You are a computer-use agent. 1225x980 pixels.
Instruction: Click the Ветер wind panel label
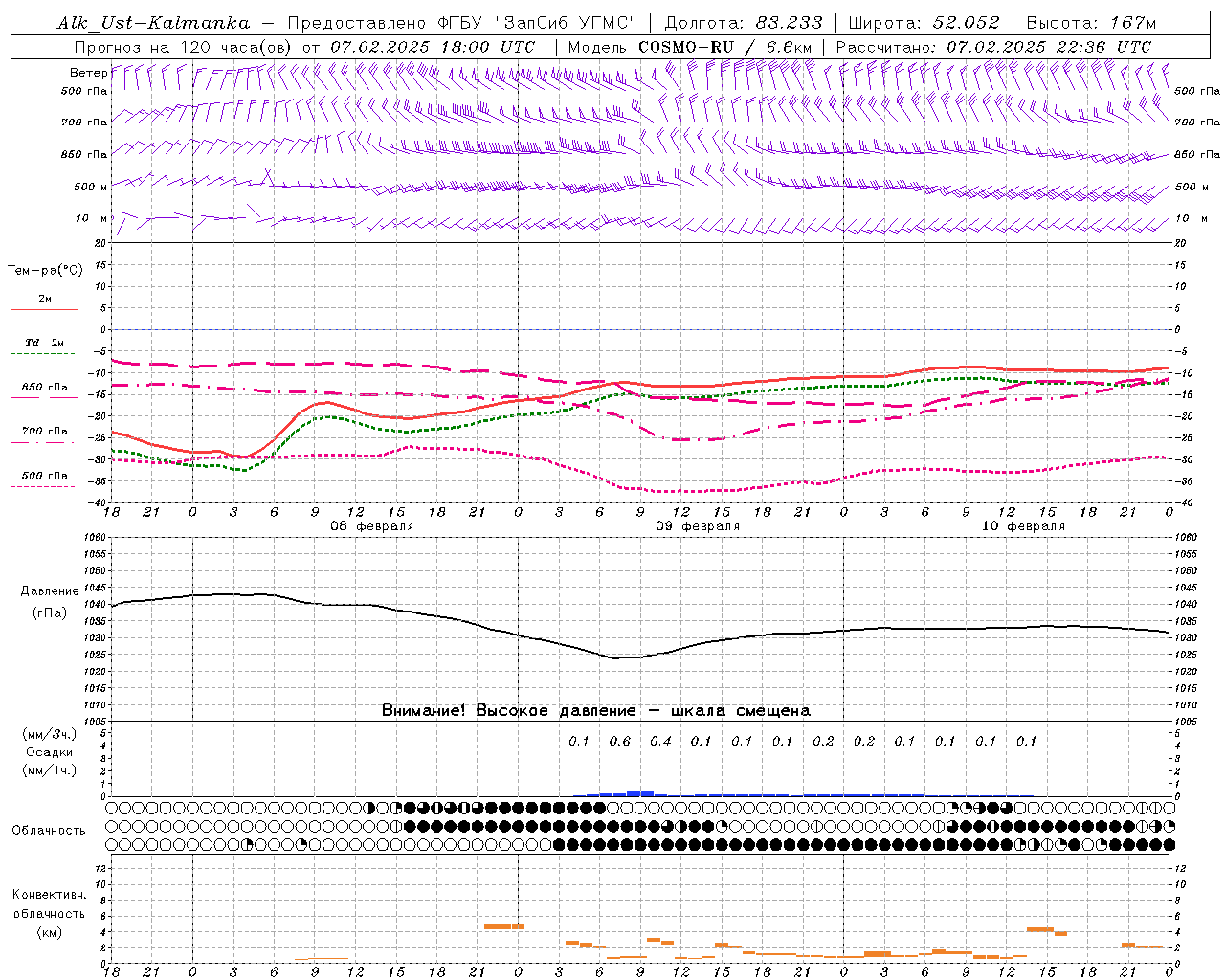88,73
